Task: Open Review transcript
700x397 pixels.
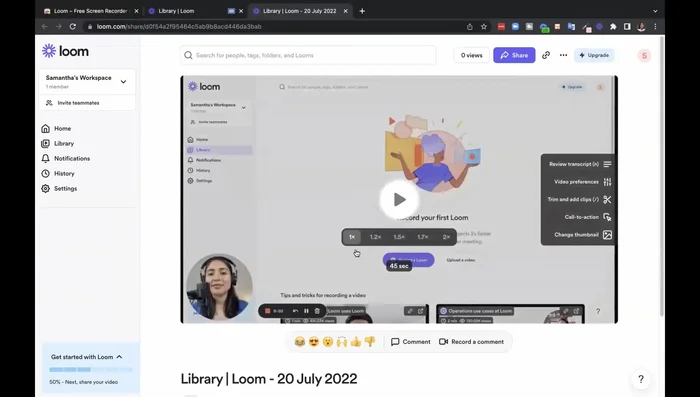Action: (x=579, y=164)
